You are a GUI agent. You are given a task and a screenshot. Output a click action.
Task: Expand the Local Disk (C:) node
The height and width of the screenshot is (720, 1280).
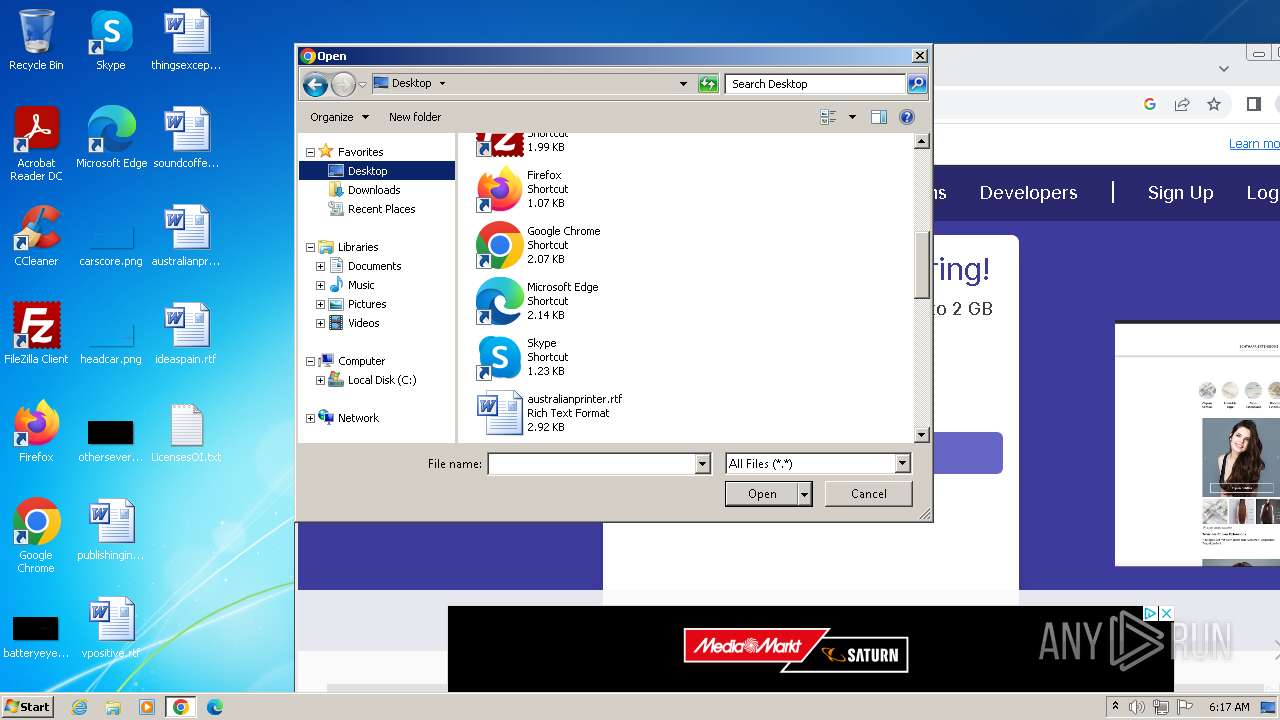(320, 380)
